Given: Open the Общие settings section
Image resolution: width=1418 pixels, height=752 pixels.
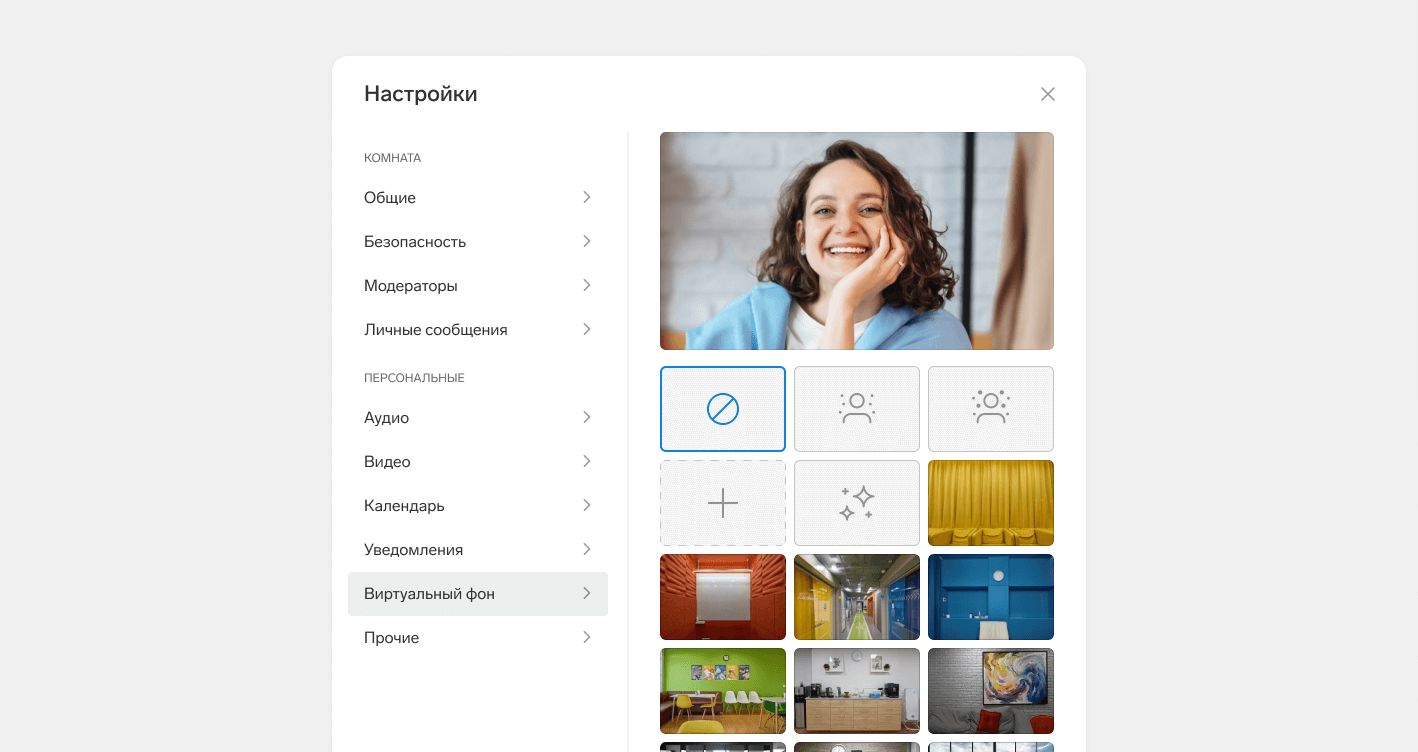Looking at the screenshot, I should 478,198.
